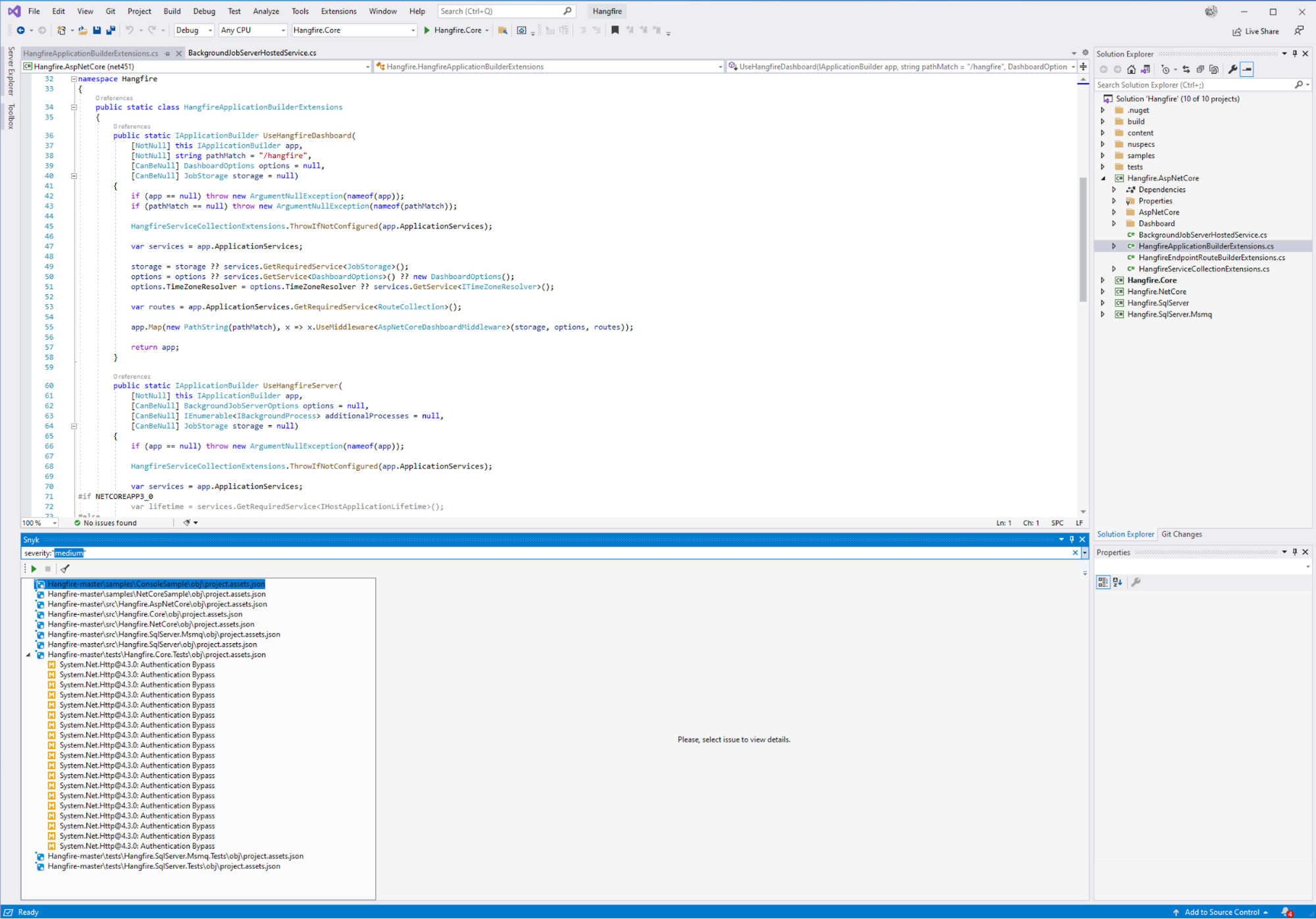Click the bookmark icon in the toolbar
The width and height of the screenshot is (1316, 919).
(615, 30)
